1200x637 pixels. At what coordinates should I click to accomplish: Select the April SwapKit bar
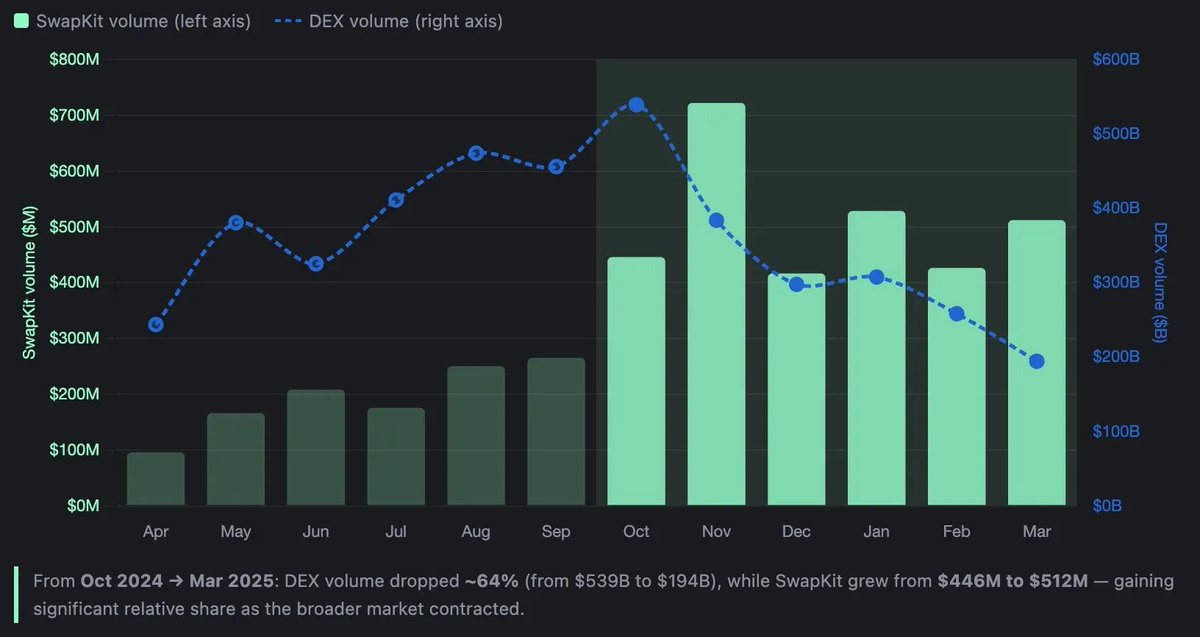[x=156, y=479]
